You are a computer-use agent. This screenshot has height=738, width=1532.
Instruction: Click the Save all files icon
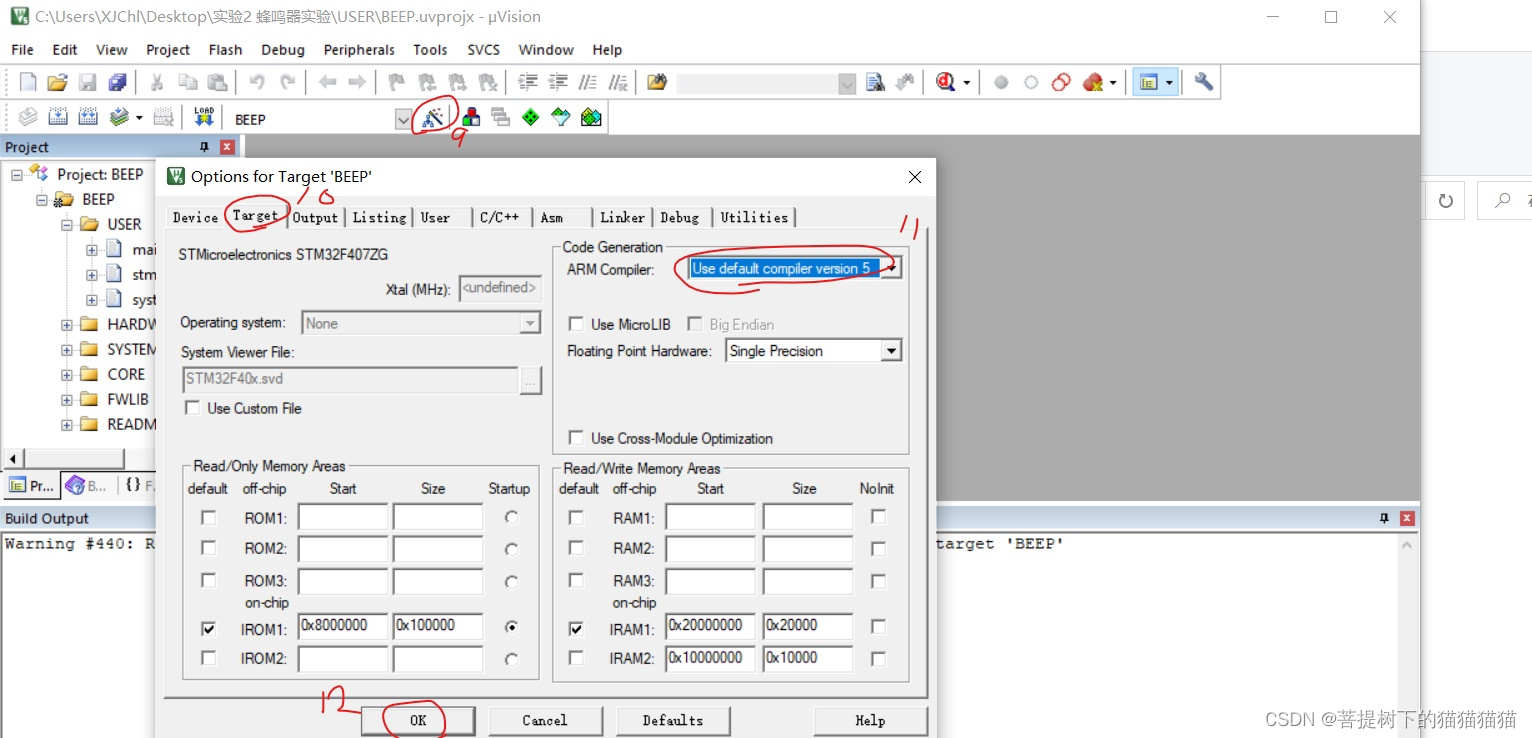[x=118, y=82]
